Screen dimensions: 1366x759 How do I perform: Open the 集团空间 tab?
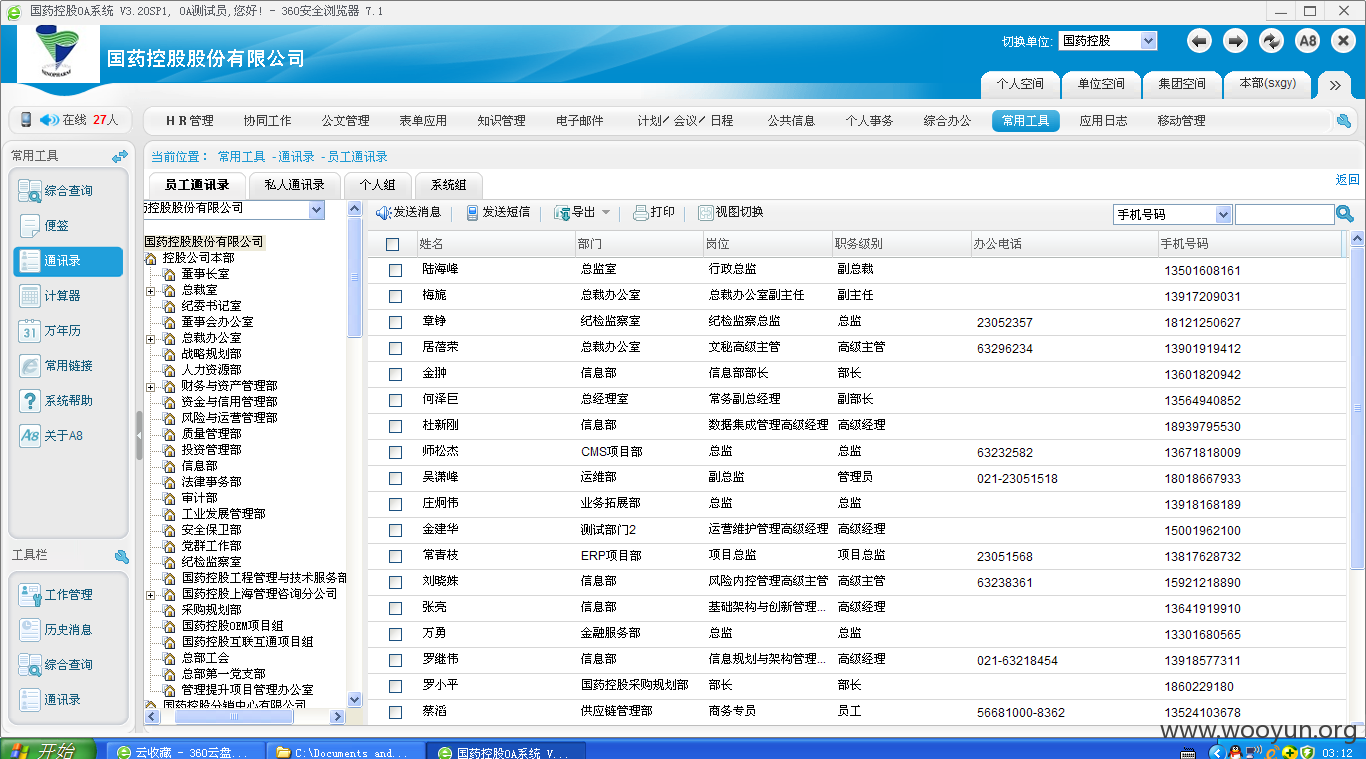(x=1182, y=84)
